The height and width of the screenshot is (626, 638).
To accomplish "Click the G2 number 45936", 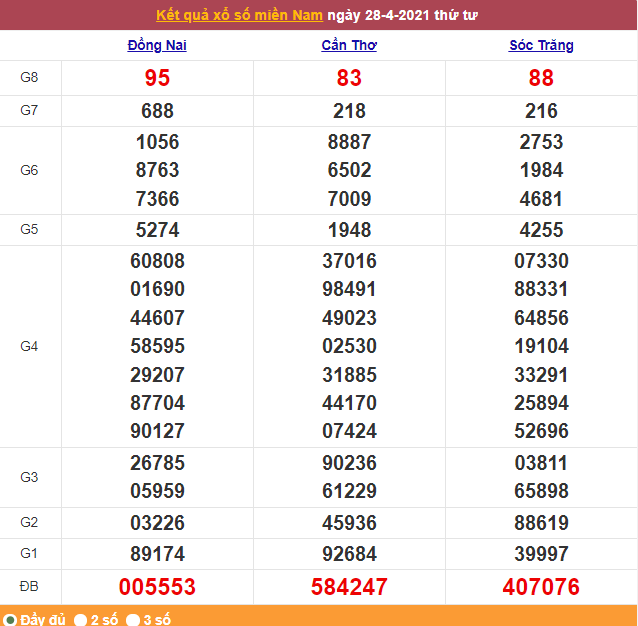I will tap(349, 523).
